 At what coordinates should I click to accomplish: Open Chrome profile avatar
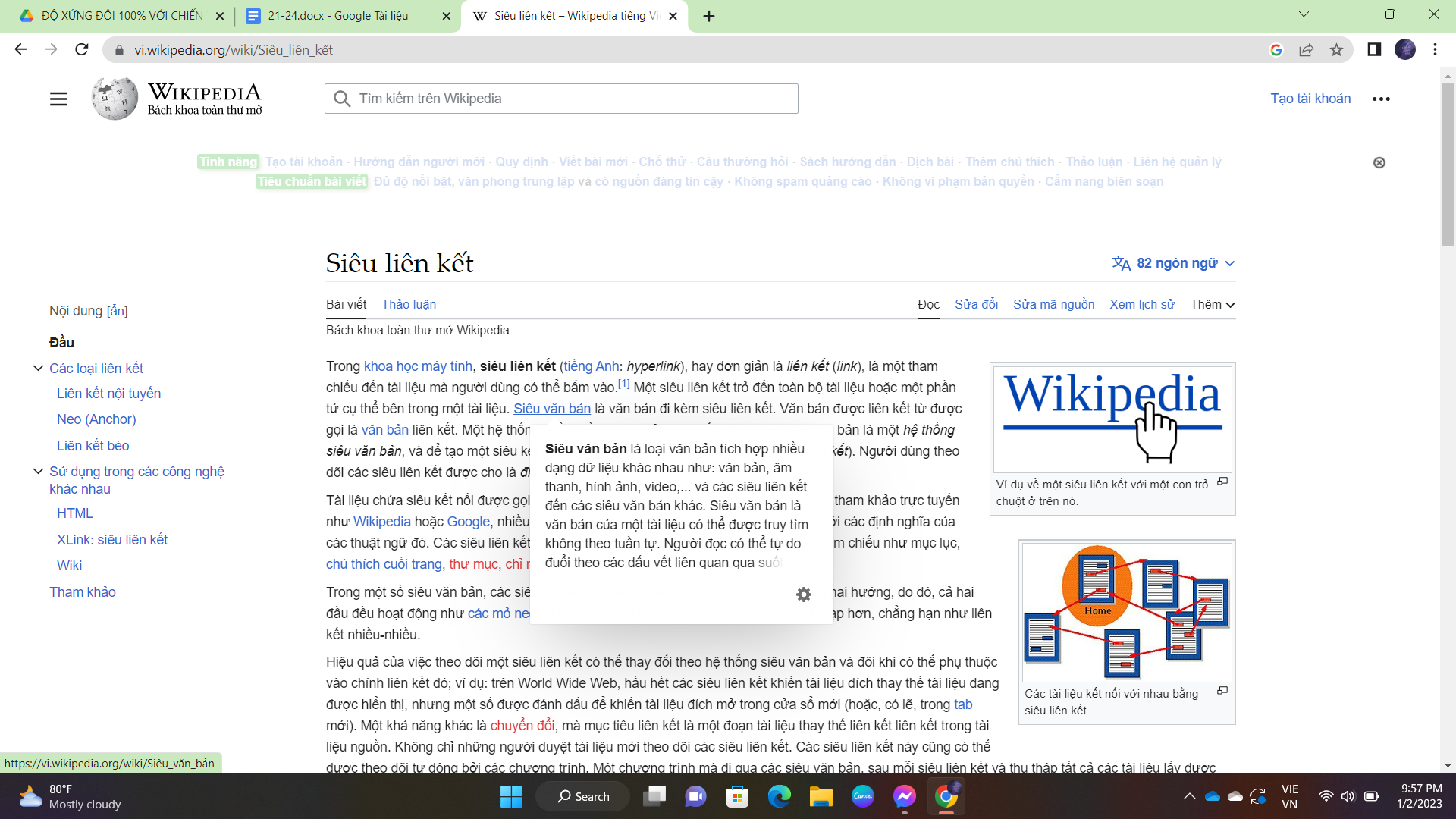1405,49
